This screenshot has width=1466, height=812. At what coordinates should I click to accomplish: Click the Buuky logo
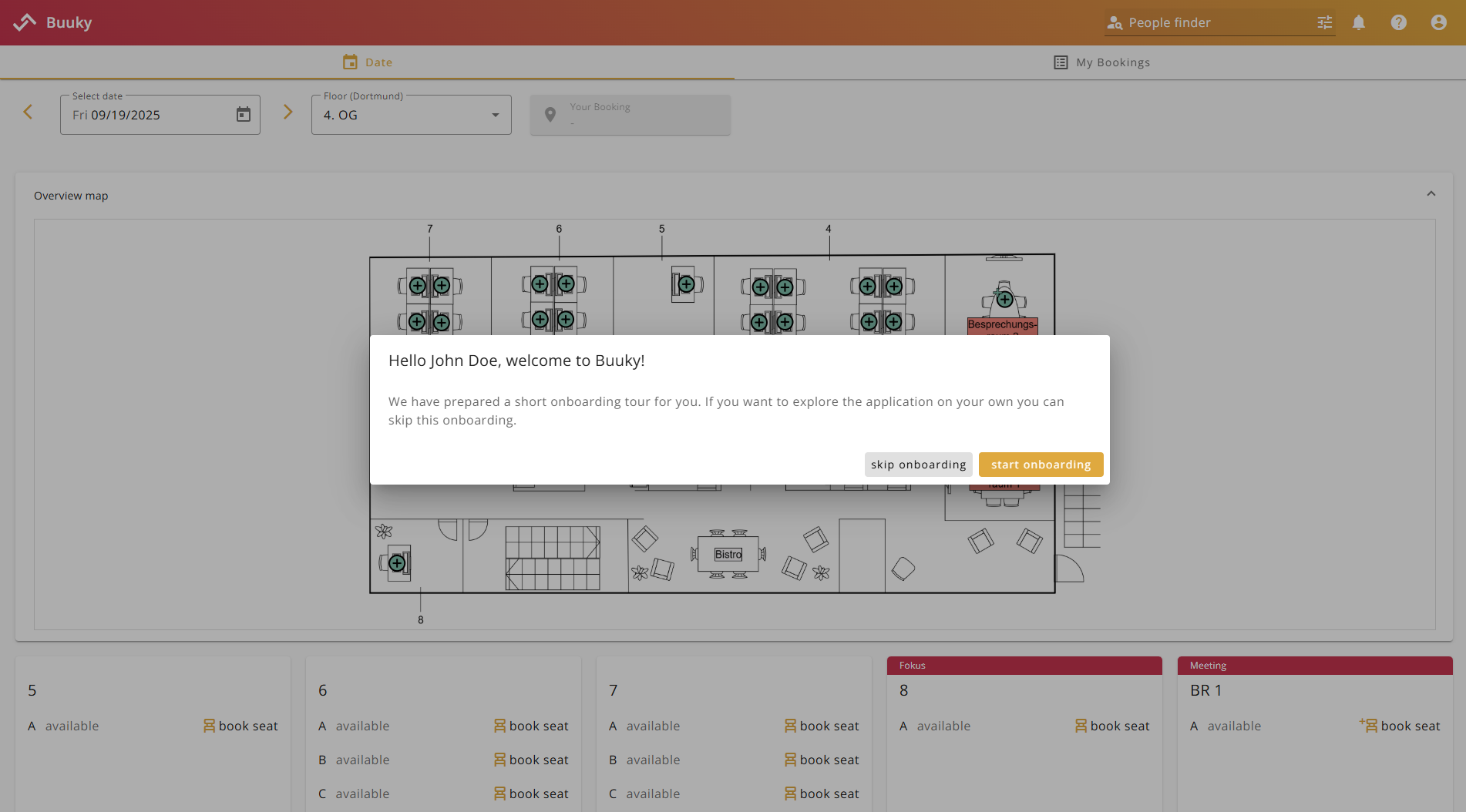click(x=52, y=22)
